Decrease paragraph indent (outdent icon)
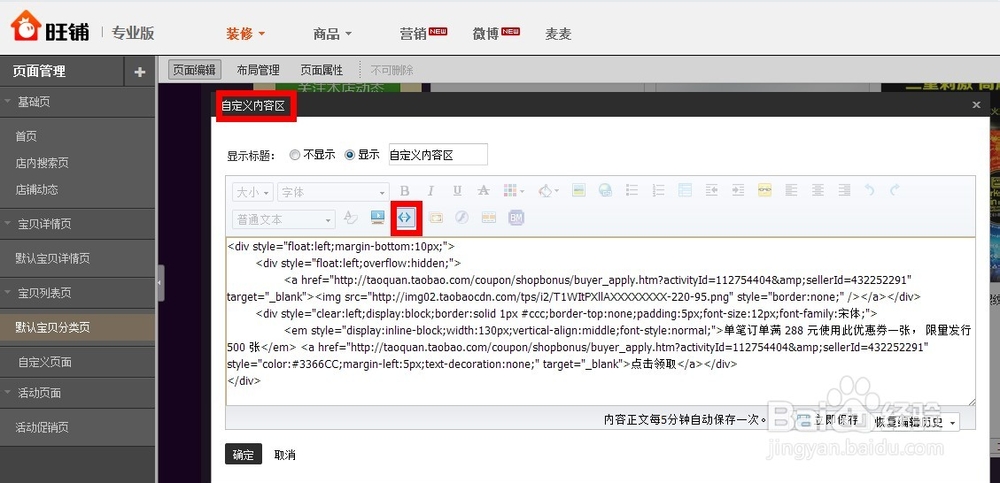The height and width of the screenshot is (483, 1000). pos(712,190)
